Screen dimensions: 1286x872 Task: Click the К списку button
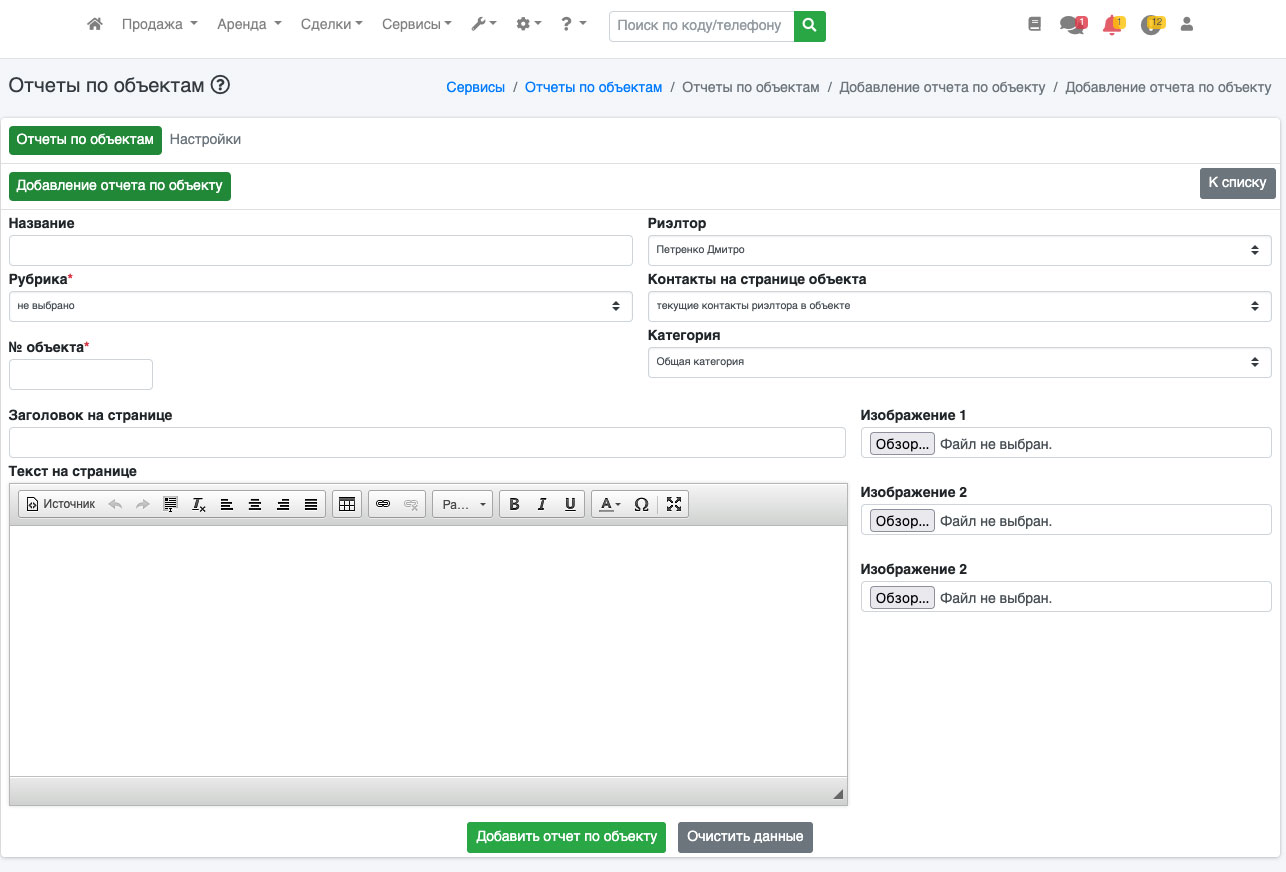tap(1237, 183)
